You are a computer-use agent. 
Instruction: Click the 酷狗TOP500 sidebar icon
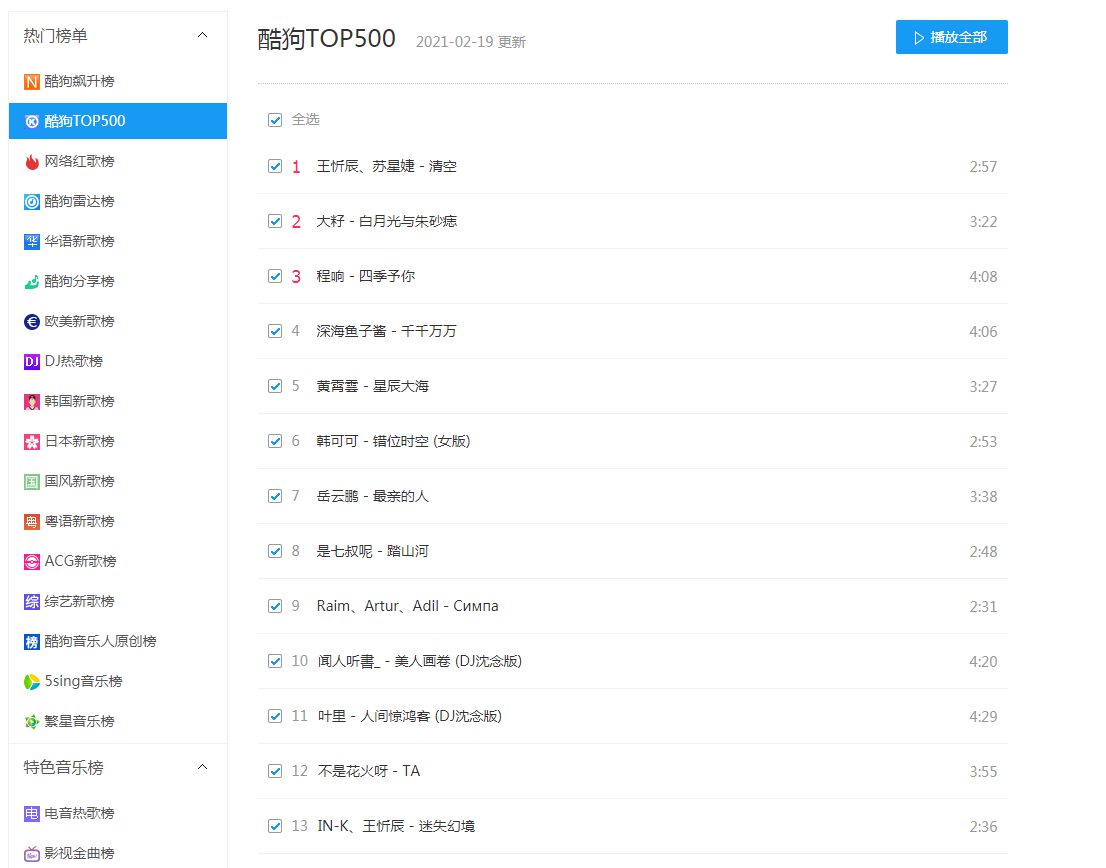32,121
